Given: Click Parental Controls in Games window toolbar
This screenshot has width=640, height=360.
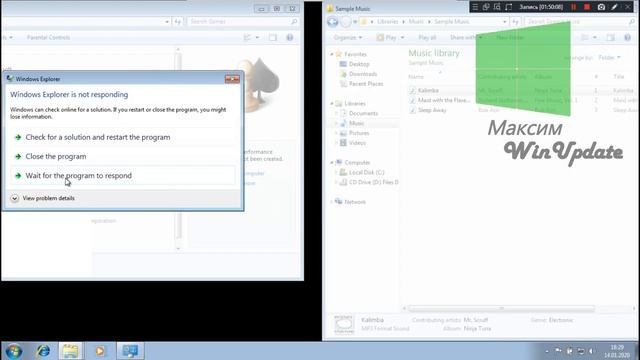Looking at the screenshot, I should click(48, 38).
